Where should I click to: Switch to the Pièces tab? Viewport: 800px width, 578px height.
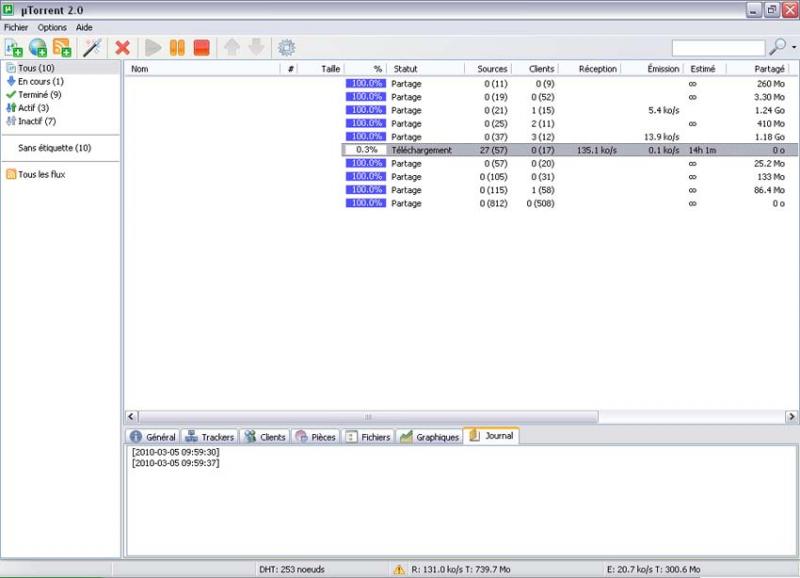click(x=315, y=437)
